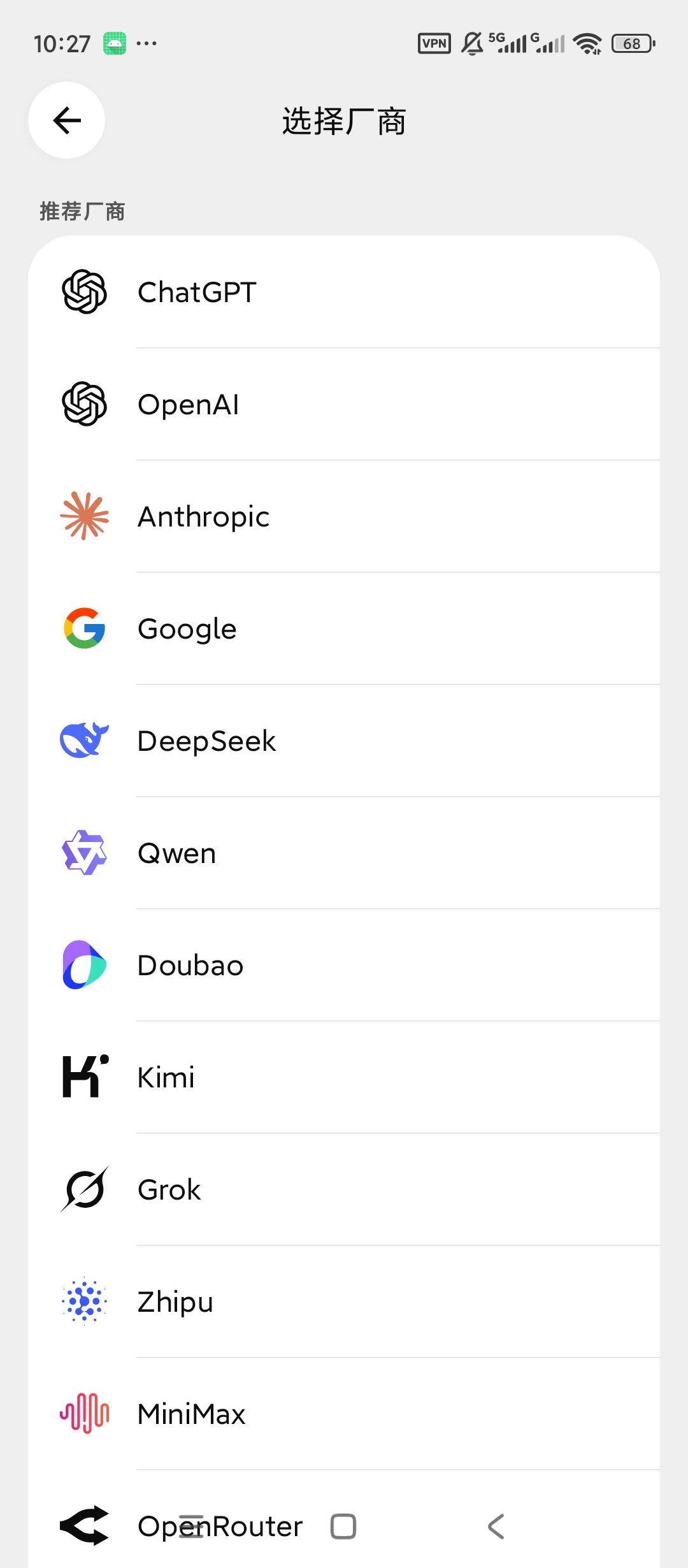Tap the Zhipu dotted logo
The height and width of the screenshot is (1568, 688).
tap(84, 1302)
